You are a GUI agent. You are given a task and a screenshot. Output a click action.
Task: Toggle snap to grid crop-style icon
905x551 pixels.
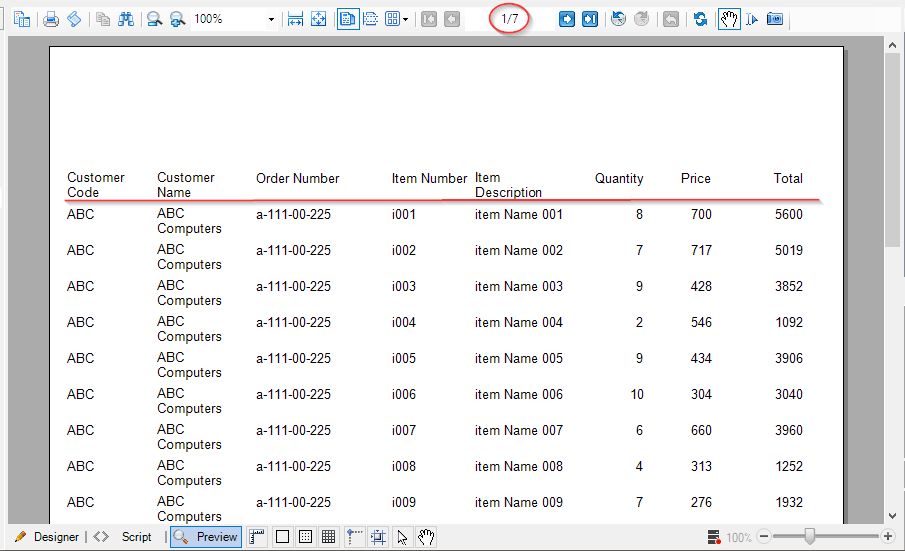[379, 537]
